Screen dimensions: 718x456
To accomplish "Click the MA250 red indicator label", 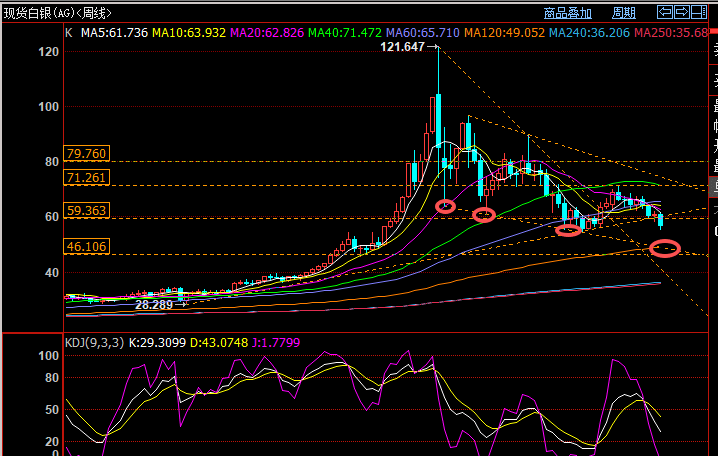I will click(x=671, y=33).
